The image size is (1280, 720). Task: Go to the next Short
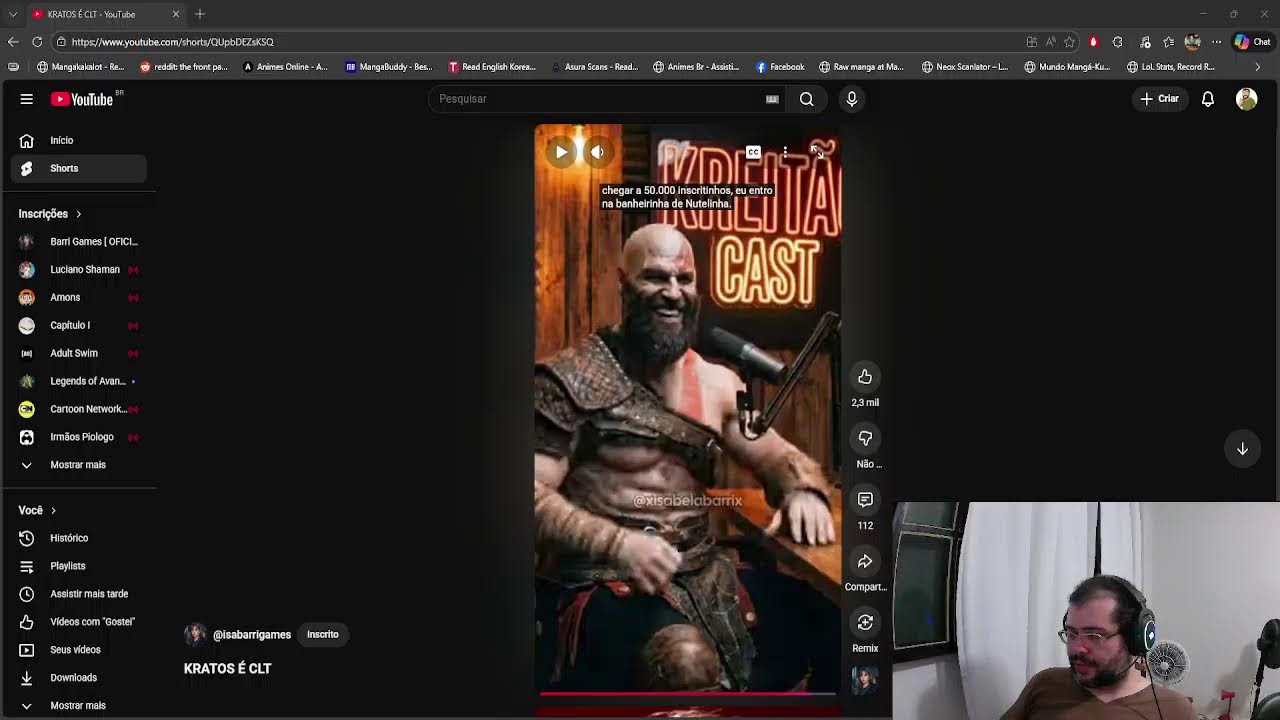[x=1242, y=449]
